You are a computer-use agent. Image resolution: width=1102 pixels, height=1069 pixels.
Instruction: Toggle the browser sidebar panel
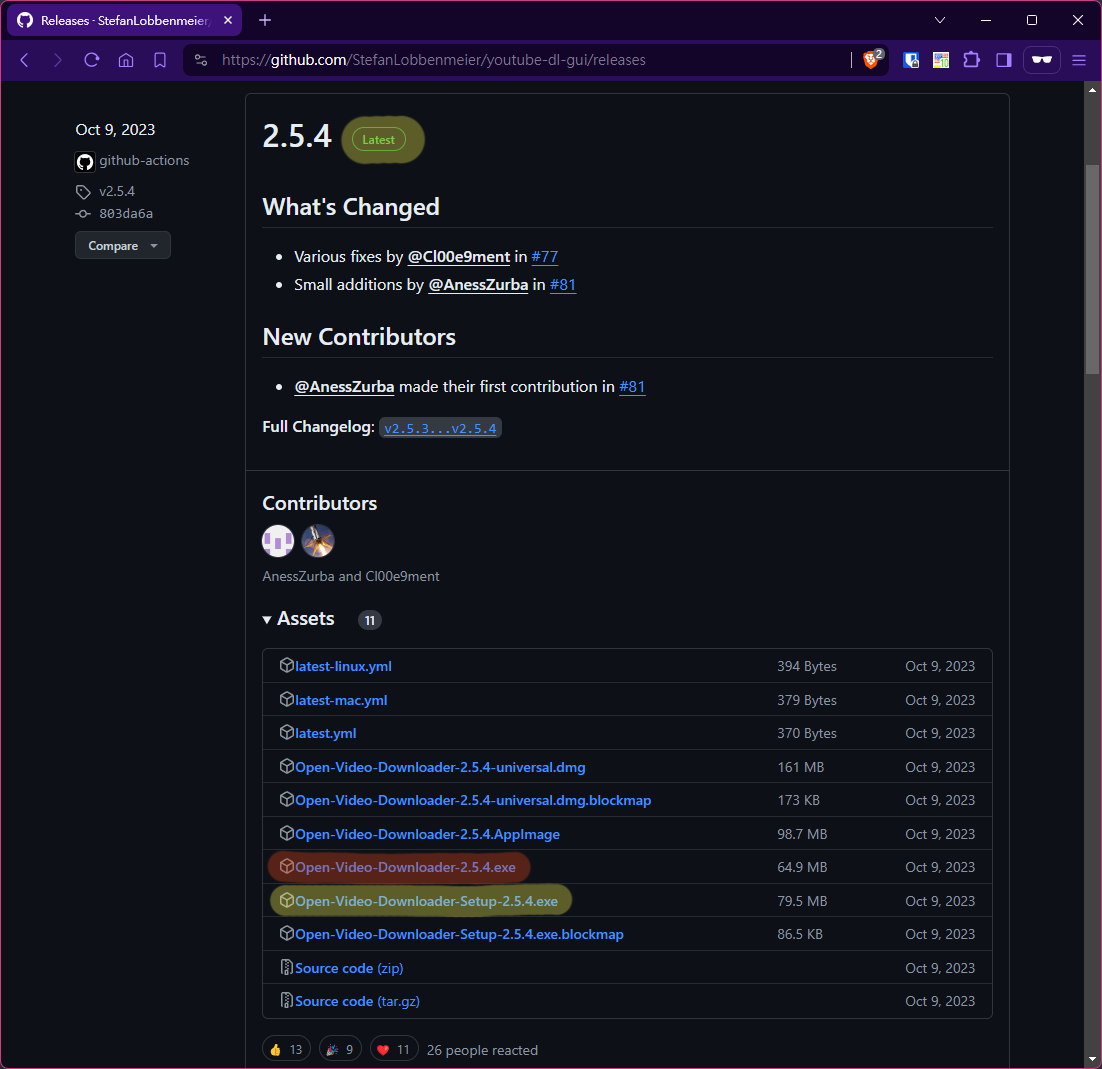tap(1004, 60)
